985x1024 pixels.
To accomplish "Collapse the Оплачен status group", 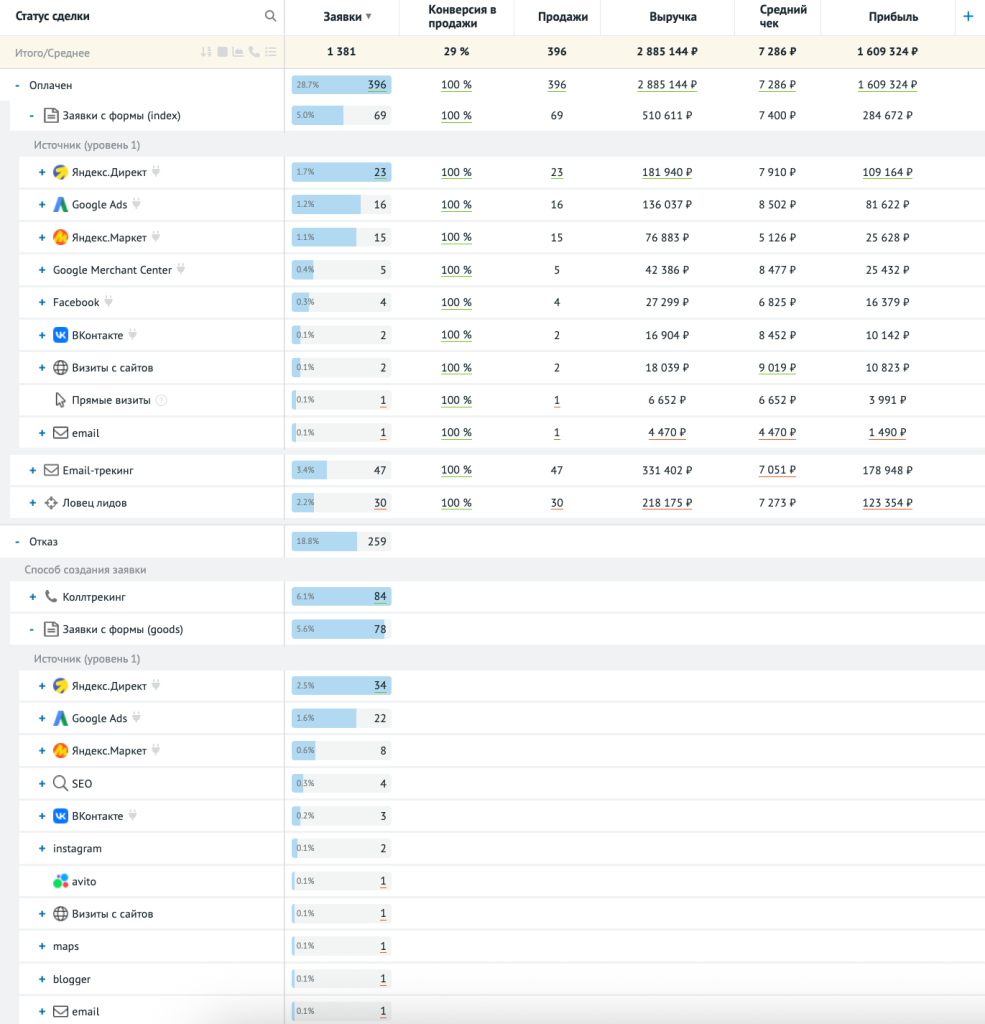I will coord(18,86).
